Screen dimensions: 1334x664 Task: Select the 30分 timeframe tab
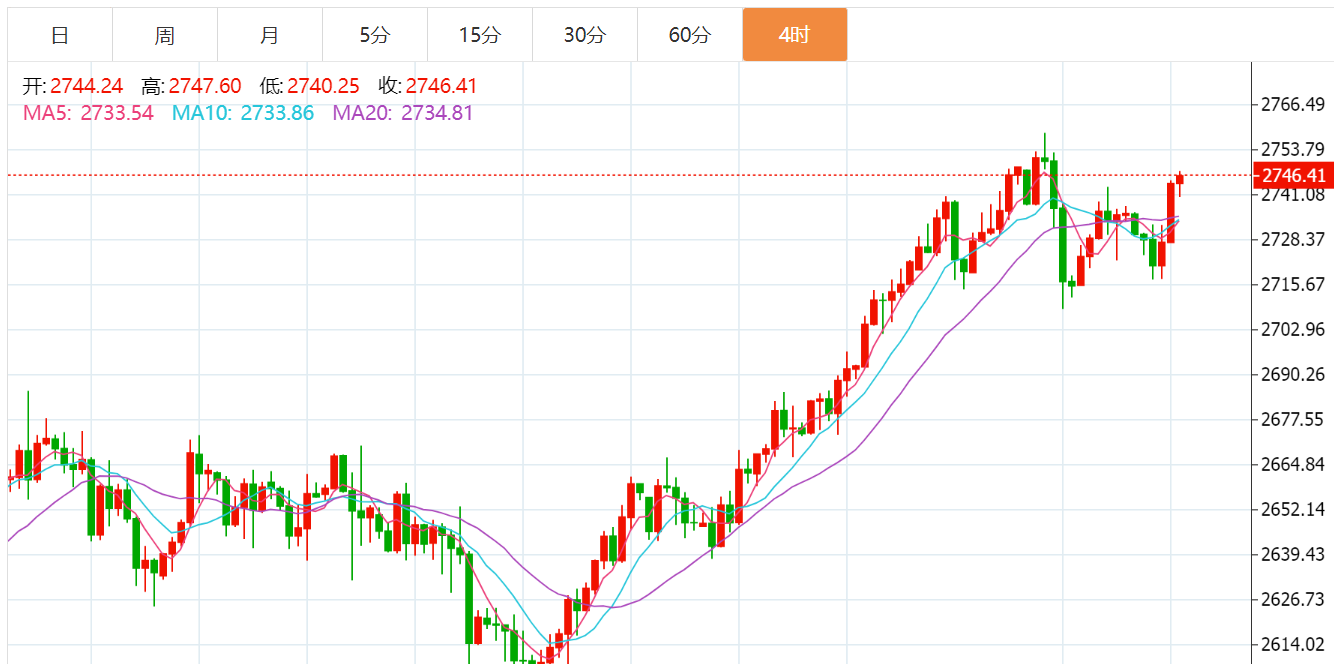pyautogui.click(x=585, y=35)
